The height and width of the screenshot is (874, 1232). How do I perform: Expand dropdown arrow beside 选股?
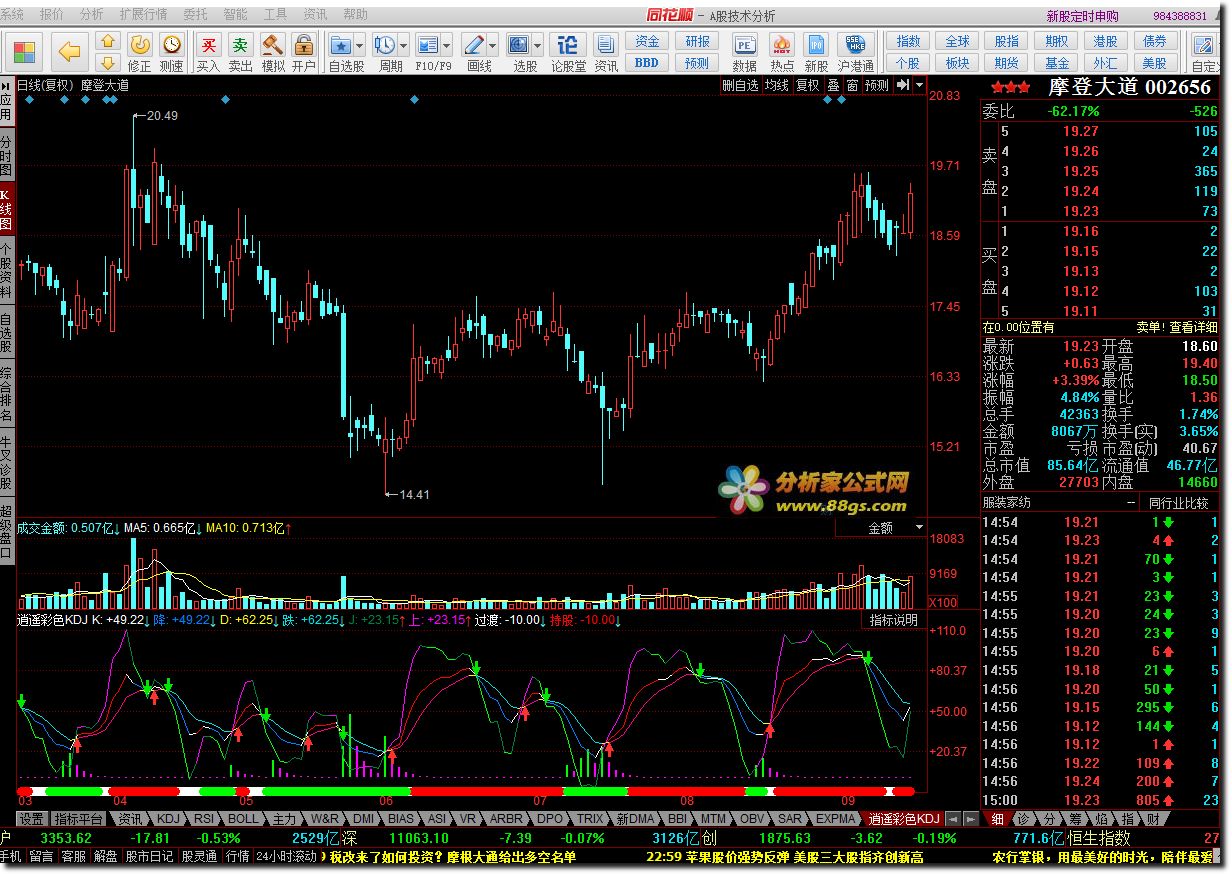tap(537, 46)
